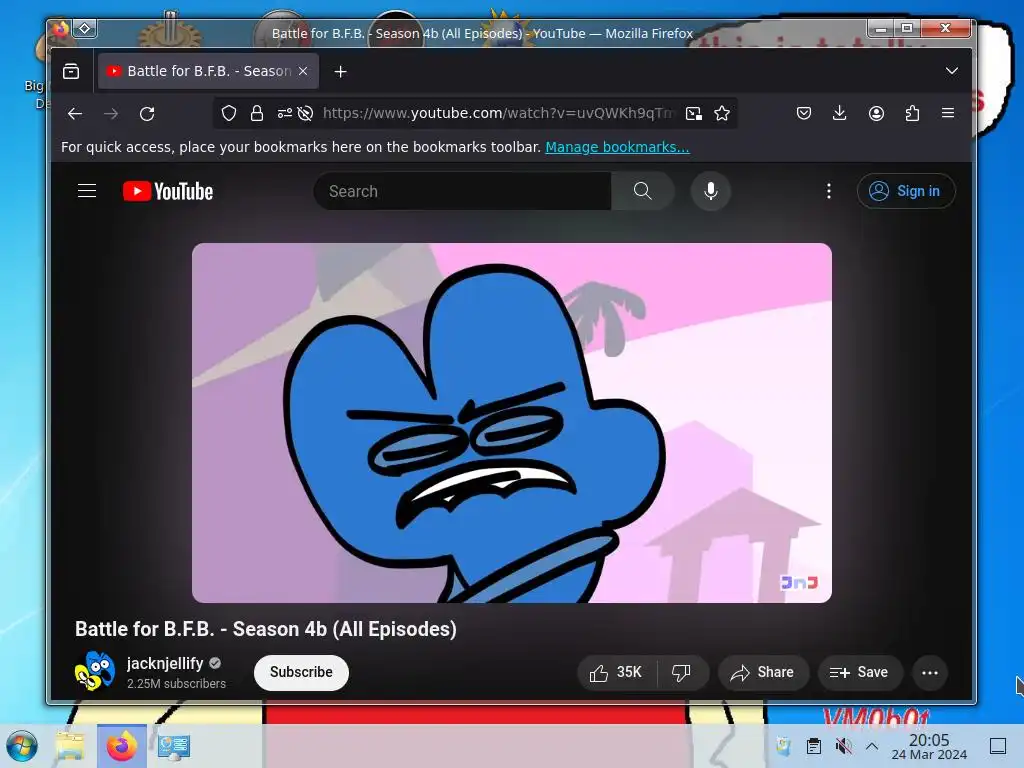
Task: Open a new browser tab
Action: [x=340, y=71]
